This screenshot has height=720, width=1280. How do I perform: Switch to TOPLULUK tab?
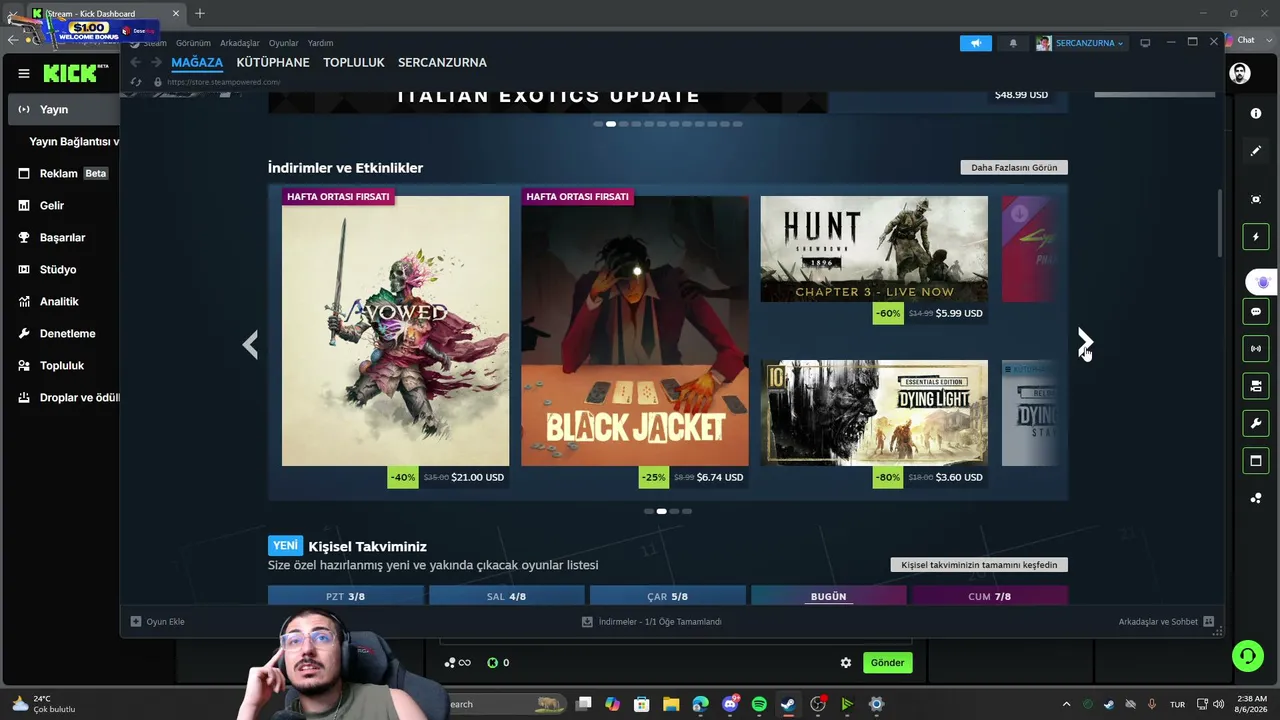(354, 62)
